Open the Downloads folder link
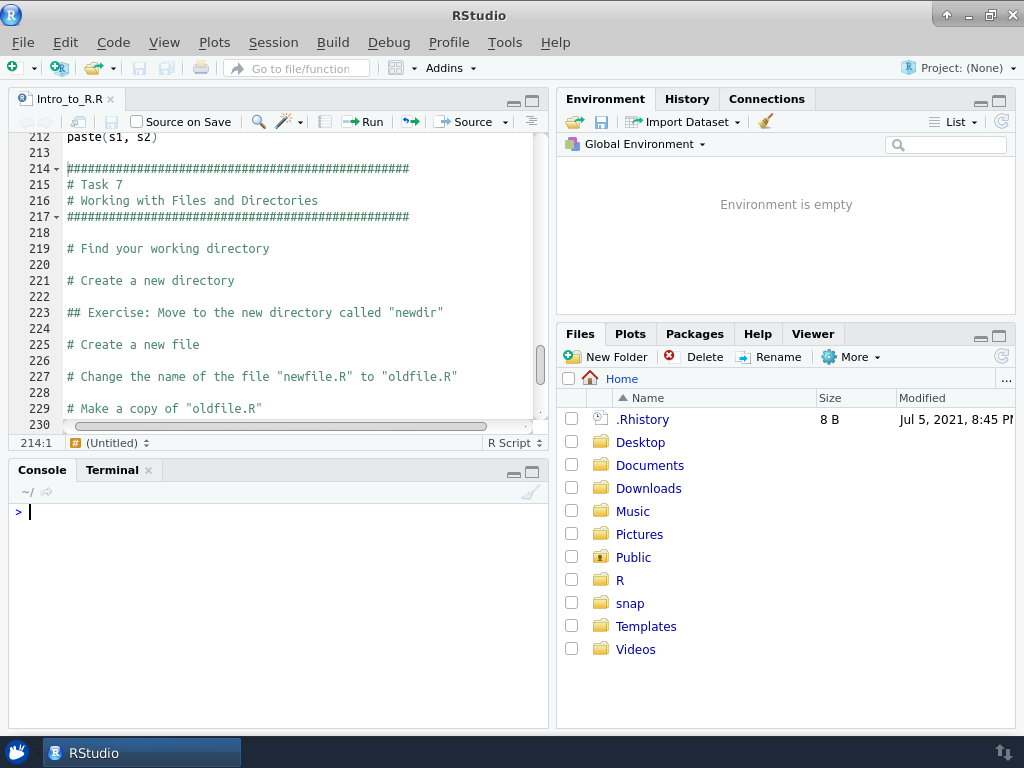This screenshot has height=768, width=1024. [x=648, y=488]
